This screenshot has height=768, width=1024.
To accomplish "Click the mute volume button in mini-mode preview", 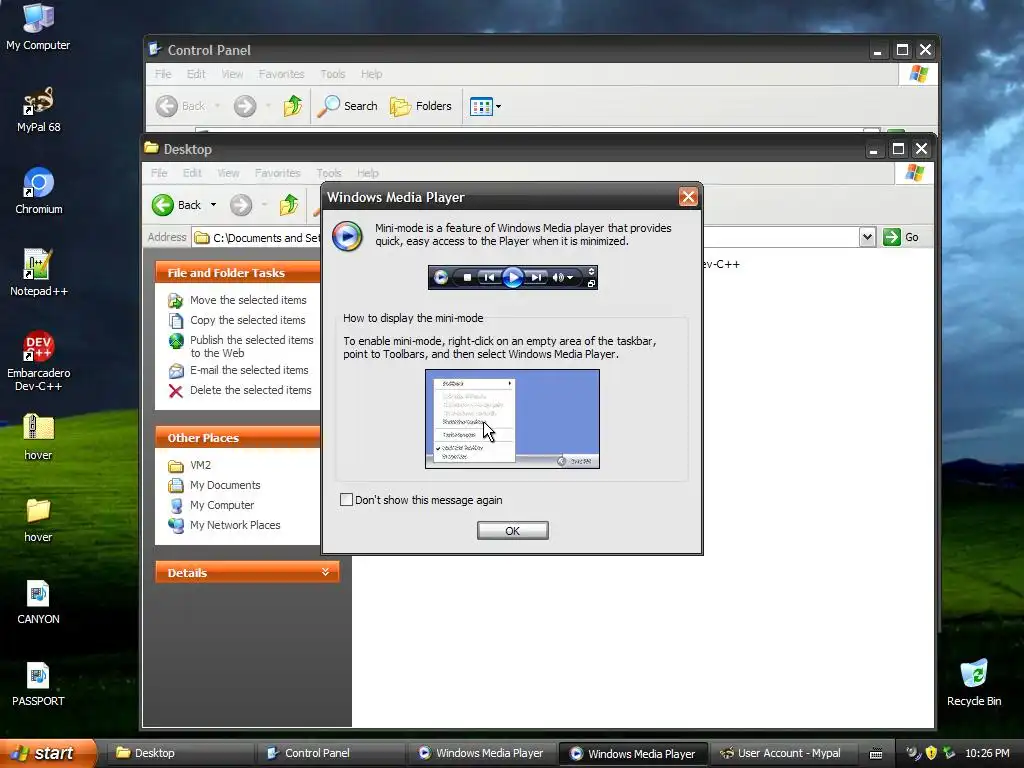I will (558, 278).
